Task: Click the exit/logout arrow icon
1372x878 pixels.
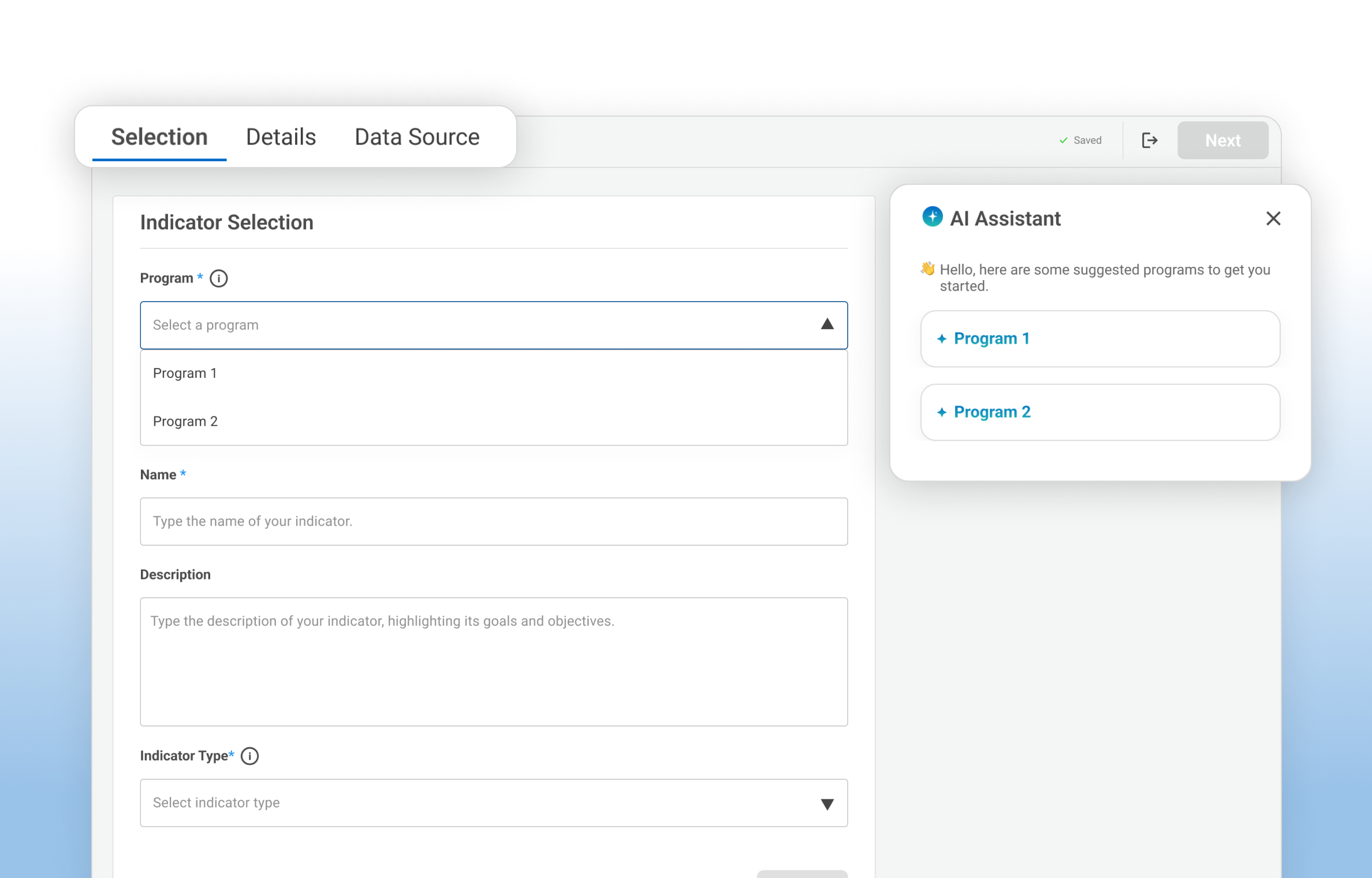Action: coord(1149,140)
